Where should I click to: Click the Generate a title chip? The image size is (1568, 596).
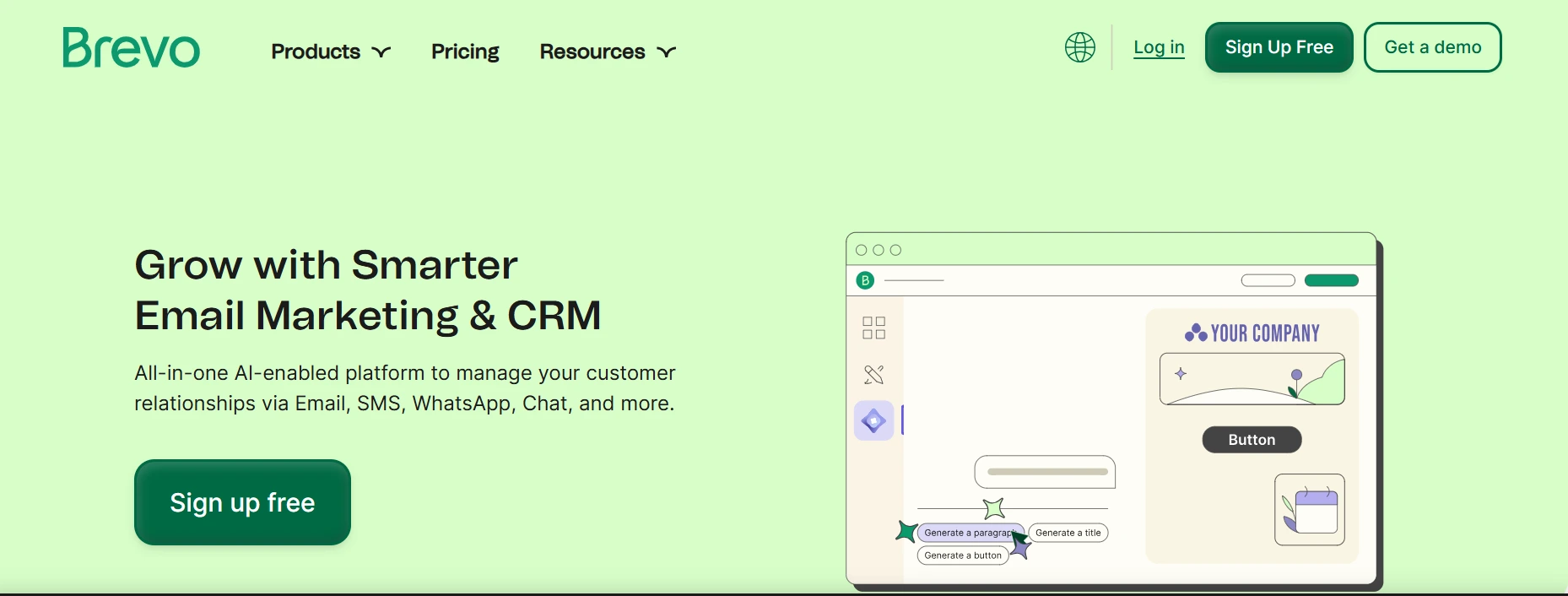point(1068,533)
